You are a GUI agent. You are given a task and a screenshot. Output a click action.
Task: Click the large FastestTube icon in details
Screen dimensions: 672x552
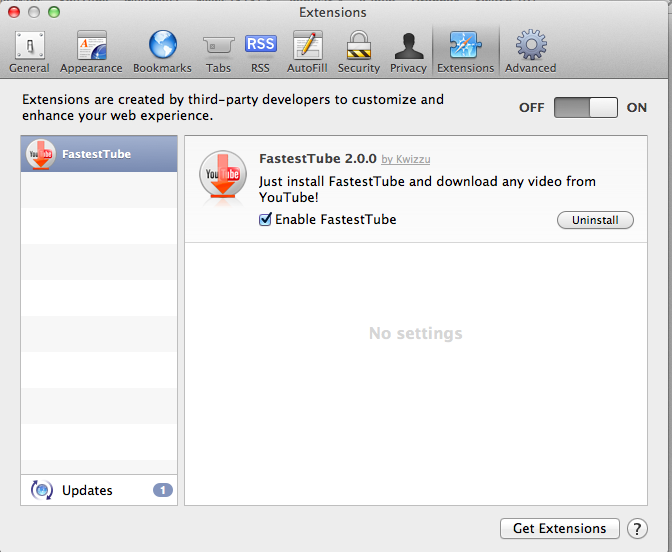(x=223, y=176)
